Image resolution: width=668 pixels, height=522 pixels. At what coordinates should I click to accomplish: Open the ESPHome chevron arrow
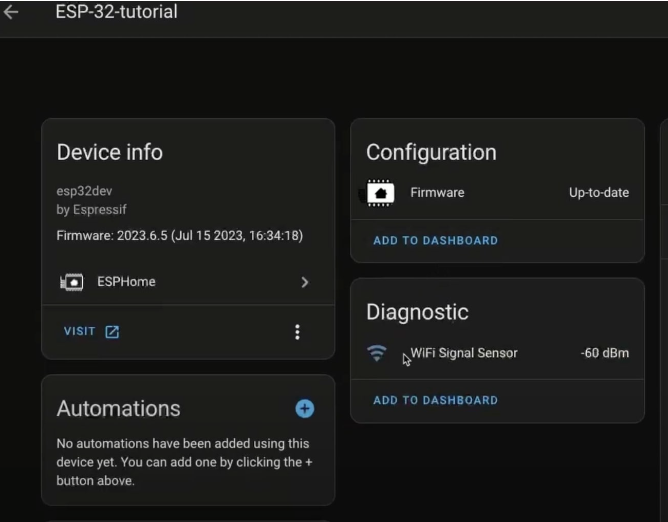305,282
